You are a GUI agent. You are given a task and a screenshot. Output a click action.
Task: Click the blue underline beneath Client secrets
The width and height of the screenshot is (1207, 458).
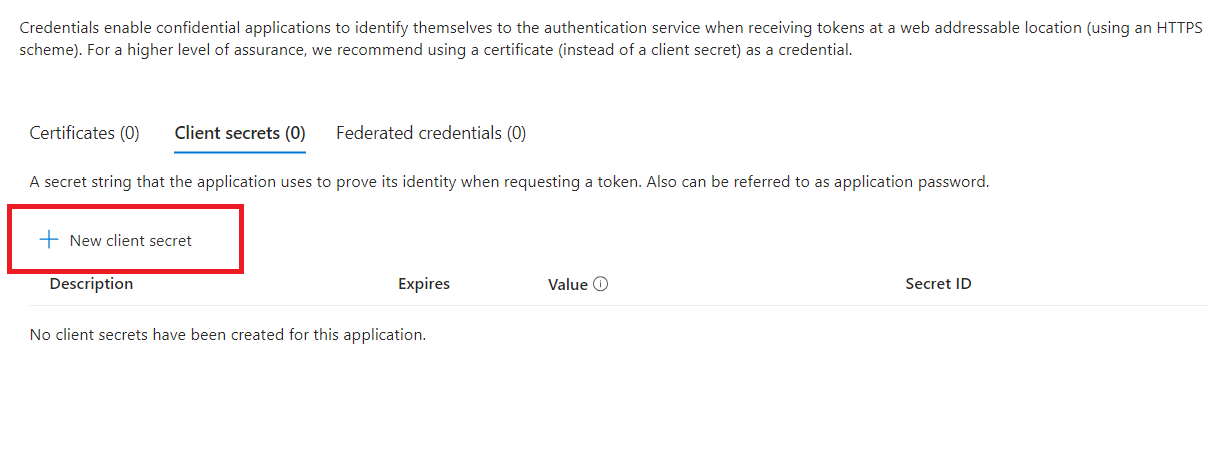240,152
